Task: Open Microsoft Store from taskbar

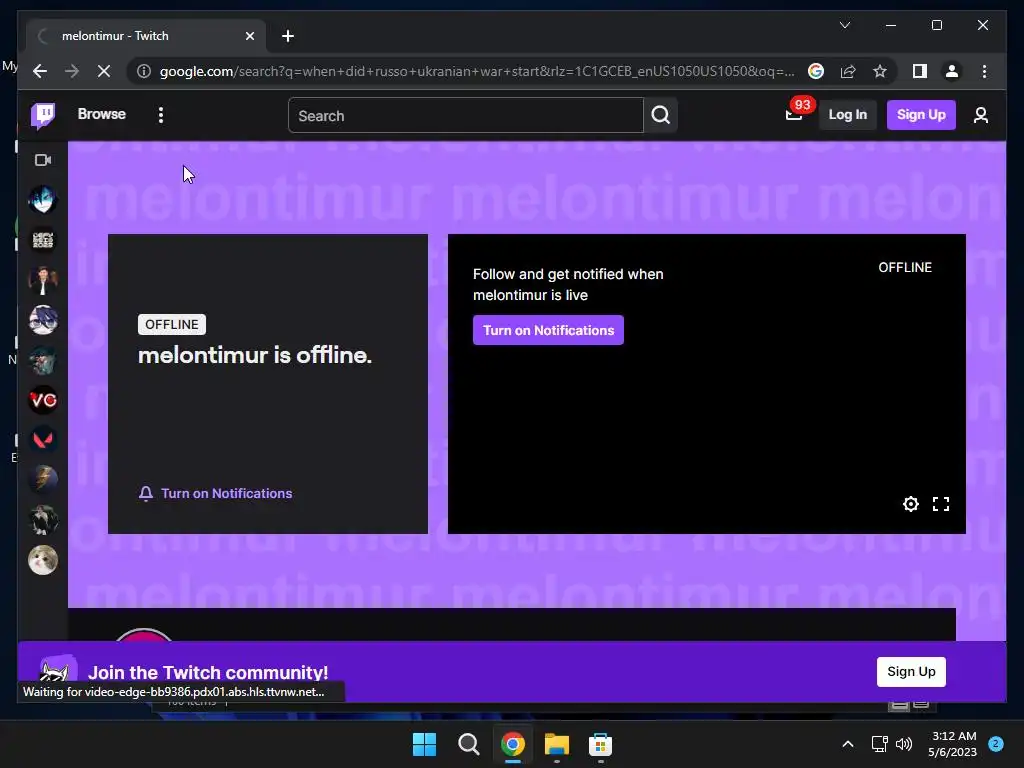Action: (x=600, y=744)
